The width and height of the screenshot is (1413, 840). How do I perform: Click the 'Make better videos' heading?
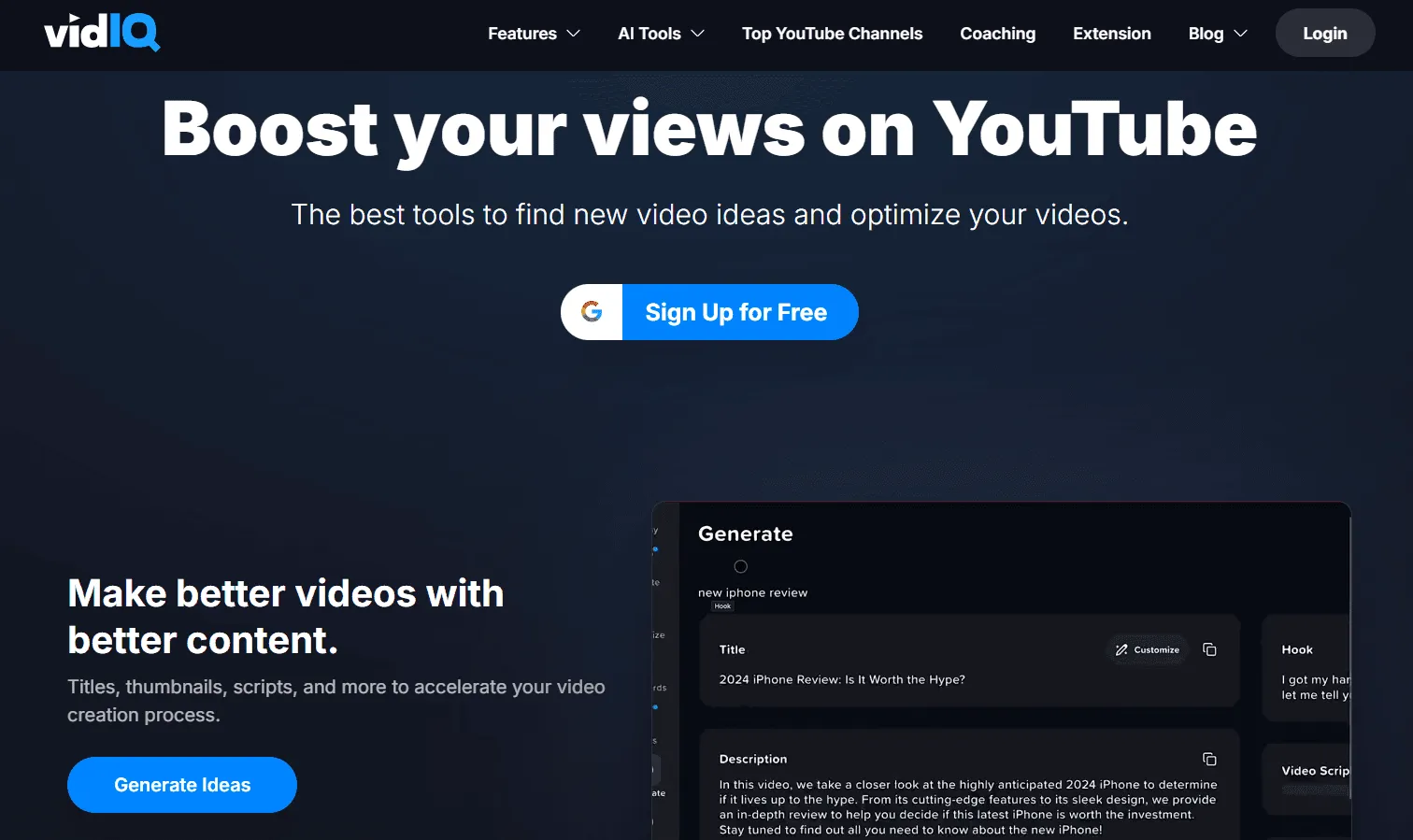[x=286, y=617]
